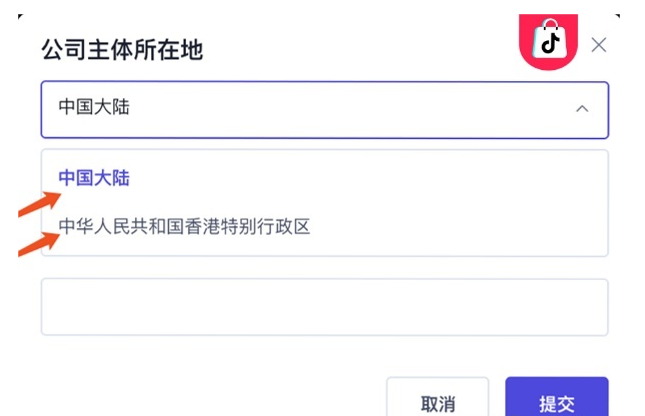Submit the form with 提交 button
Screen dimensions: 645x416
pyautogui.click(x=557, y=397)
